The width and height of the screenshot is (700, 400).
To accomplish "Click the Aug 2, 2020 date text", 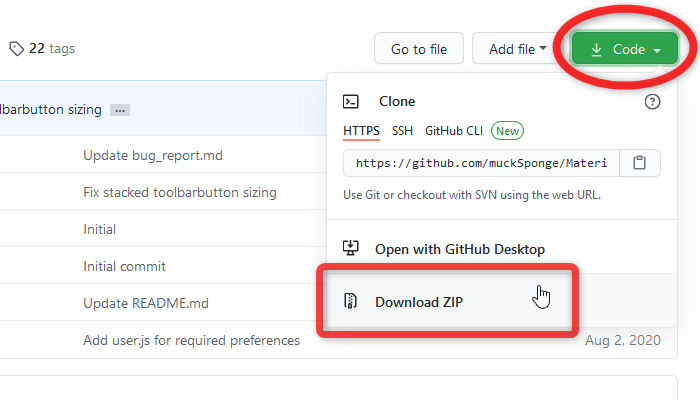I will 623,340.
